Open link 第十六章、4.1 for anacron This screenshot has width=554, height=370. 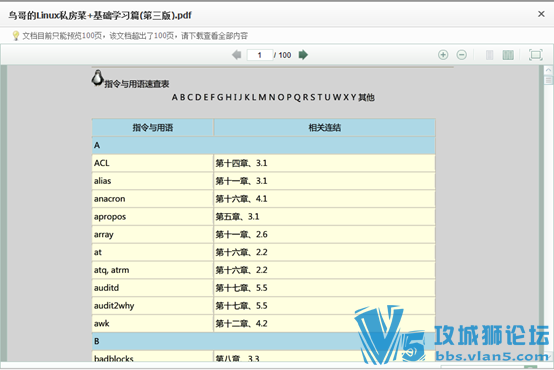pyautogui.click(x=241, y=199)
